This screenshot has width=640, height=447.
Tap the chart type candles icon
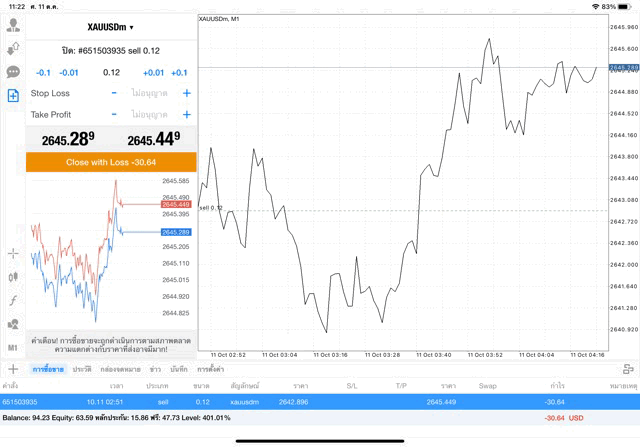[x=13, y=276]
